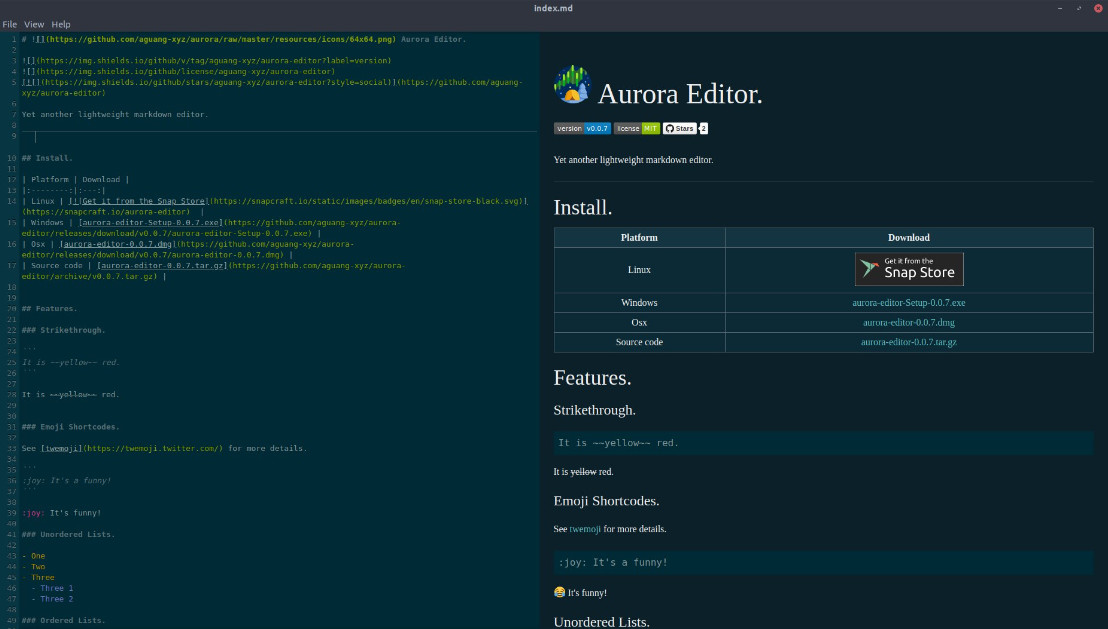Click the 'Emoji Shortcodes.' heading in the preview
This screenshot has width=1108, height=629.
pos(607,501)
